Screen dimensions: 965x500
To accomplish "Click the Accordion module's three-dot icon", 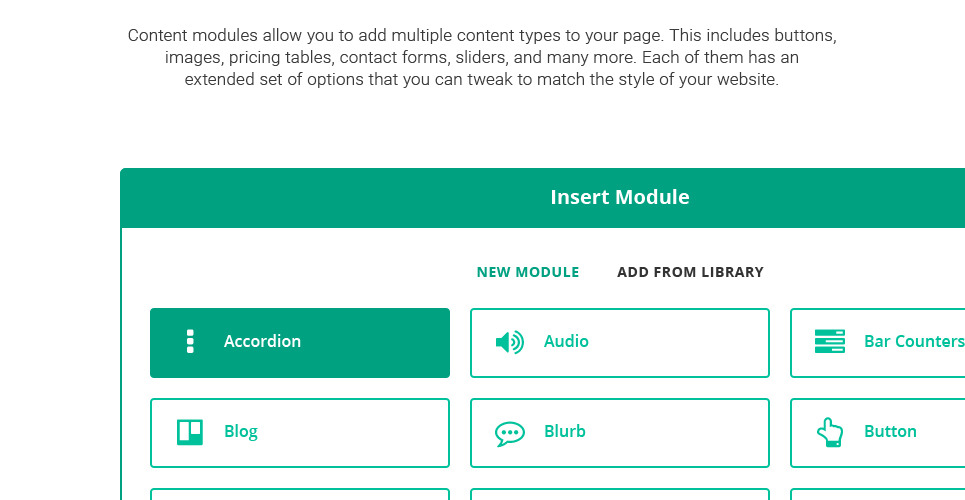I will tap(190, 342).
